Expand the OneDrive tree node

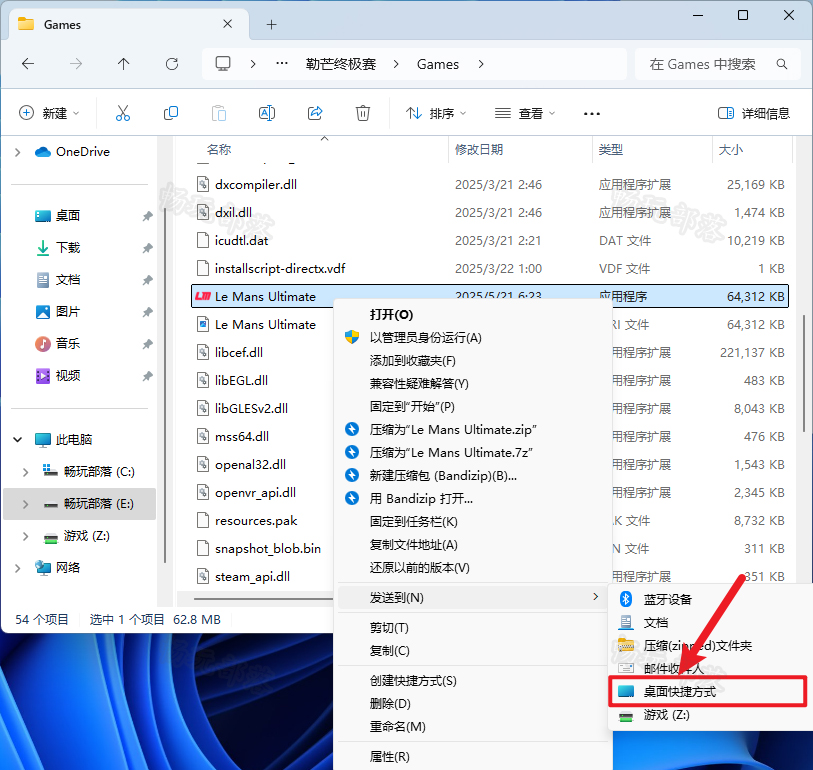(18, 152)
